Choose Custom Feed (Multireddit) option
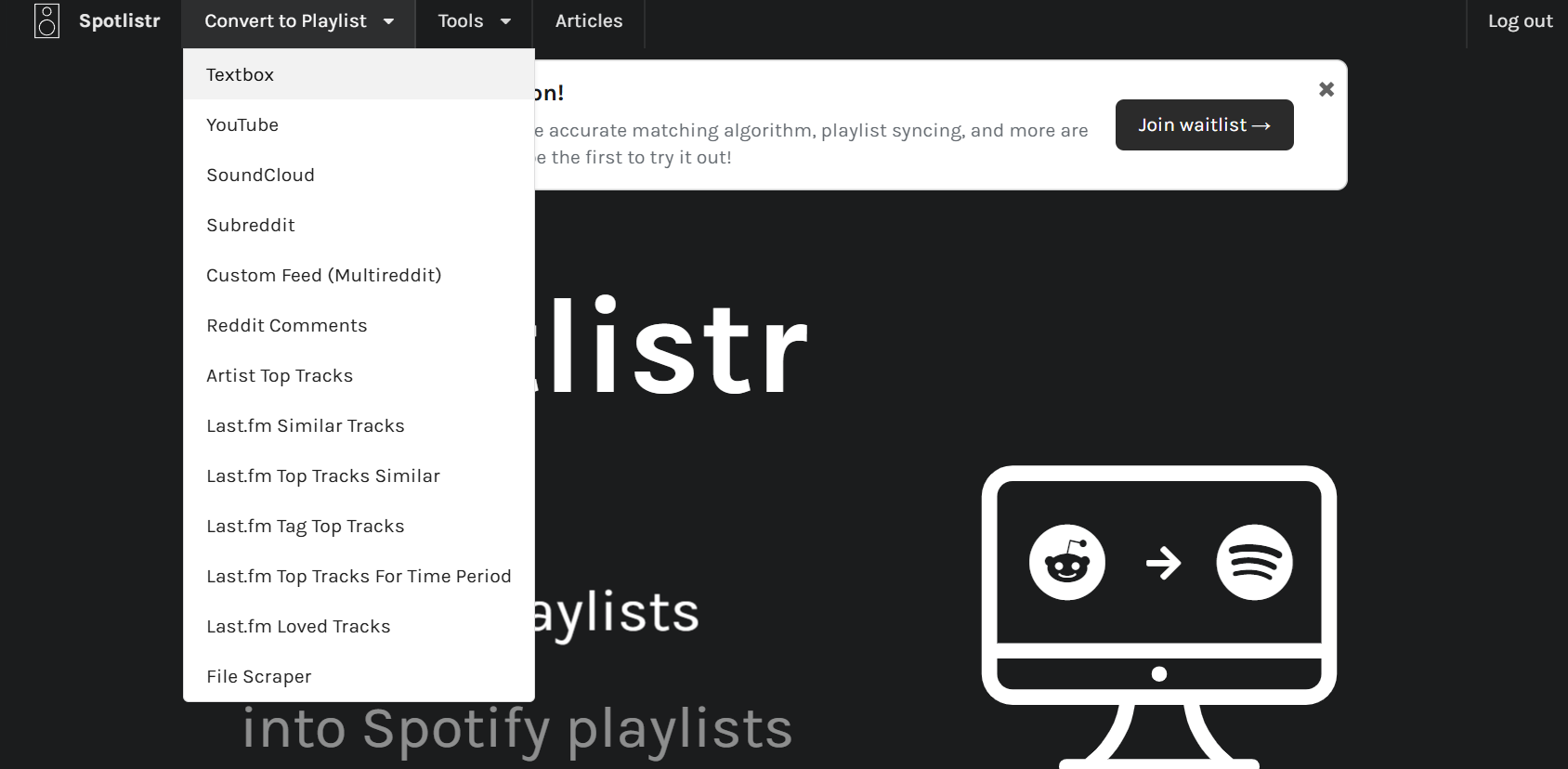 [x=324, y=276]
